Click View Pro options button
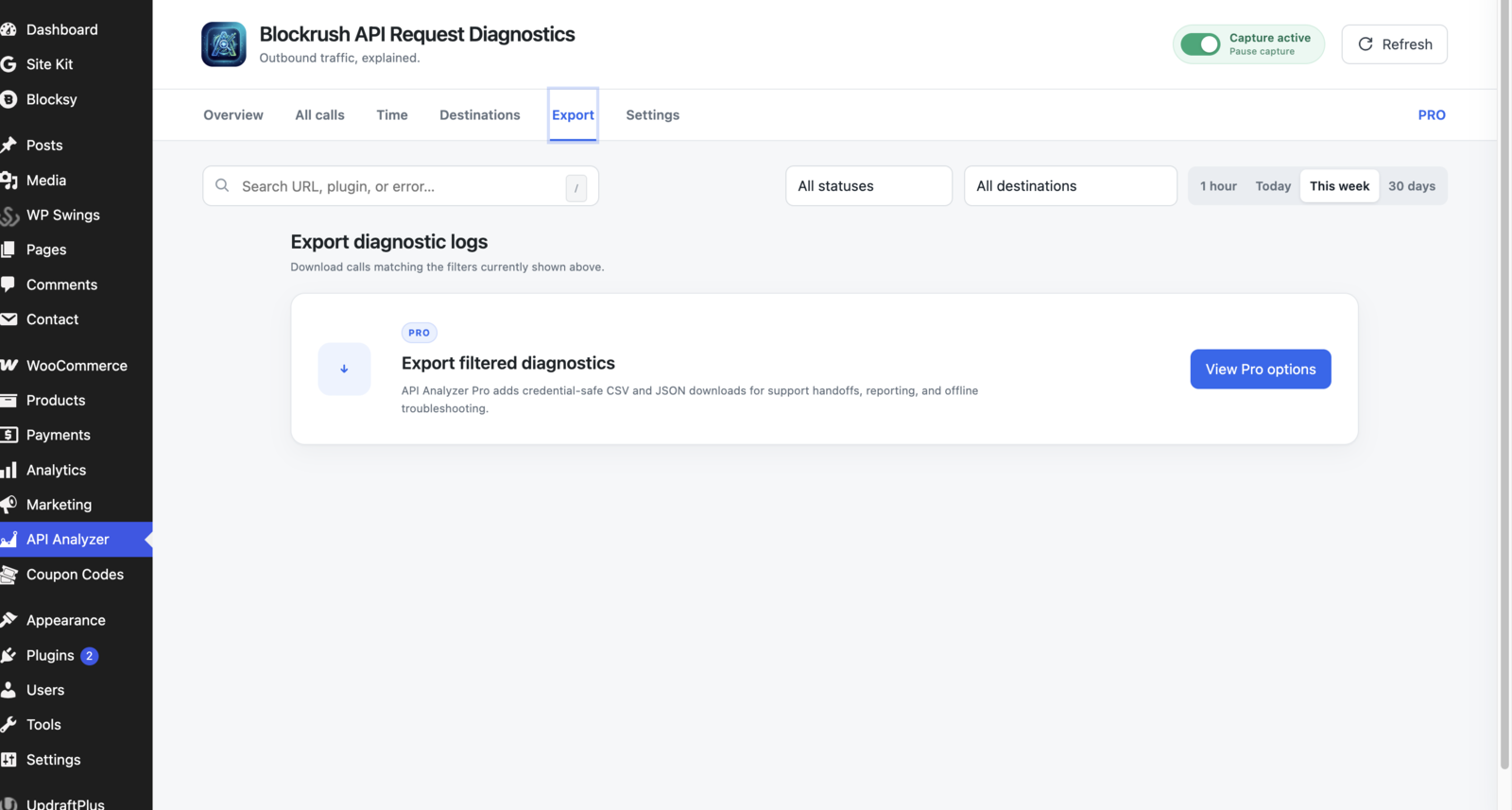The image size is (1512, 810). (x=1261, y=370)
